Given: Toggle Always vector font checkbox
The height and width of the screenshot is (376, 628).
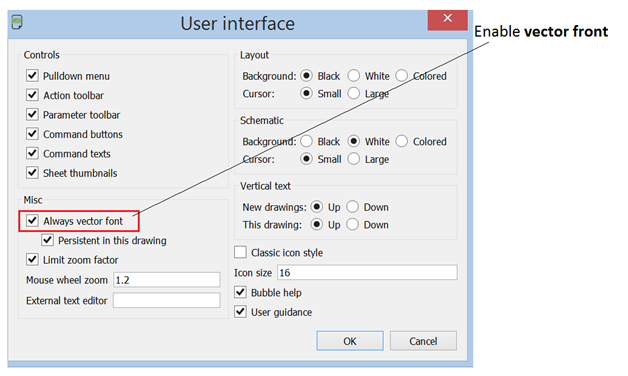Looking at the screenshot, I should [32, 221].
